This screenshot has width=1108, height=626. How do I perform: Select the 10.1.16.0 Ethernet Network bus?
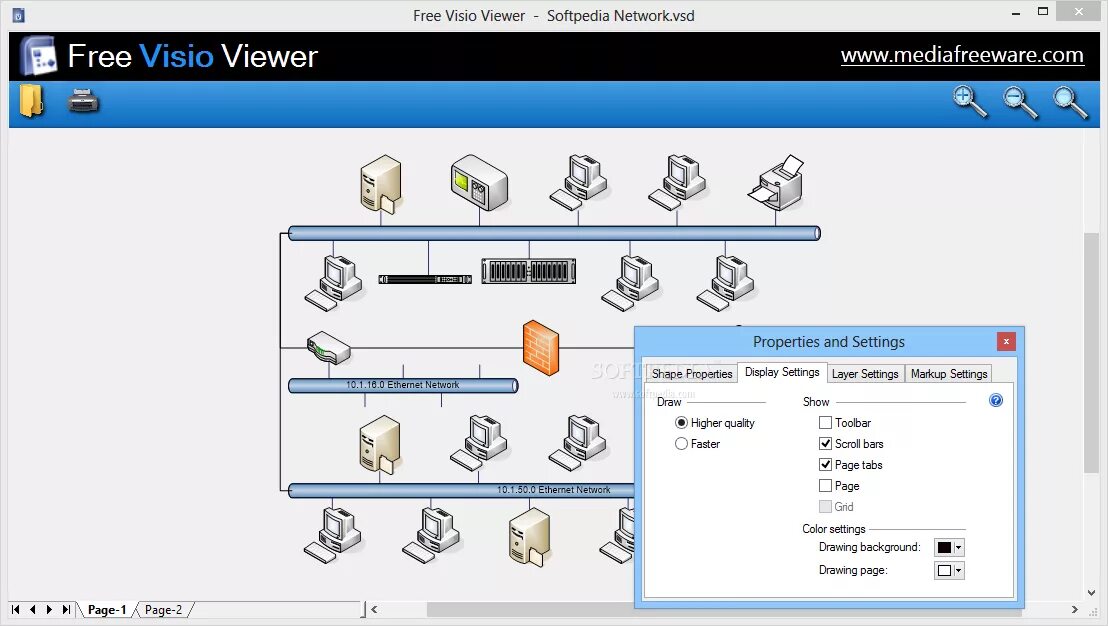pos(403,385)
